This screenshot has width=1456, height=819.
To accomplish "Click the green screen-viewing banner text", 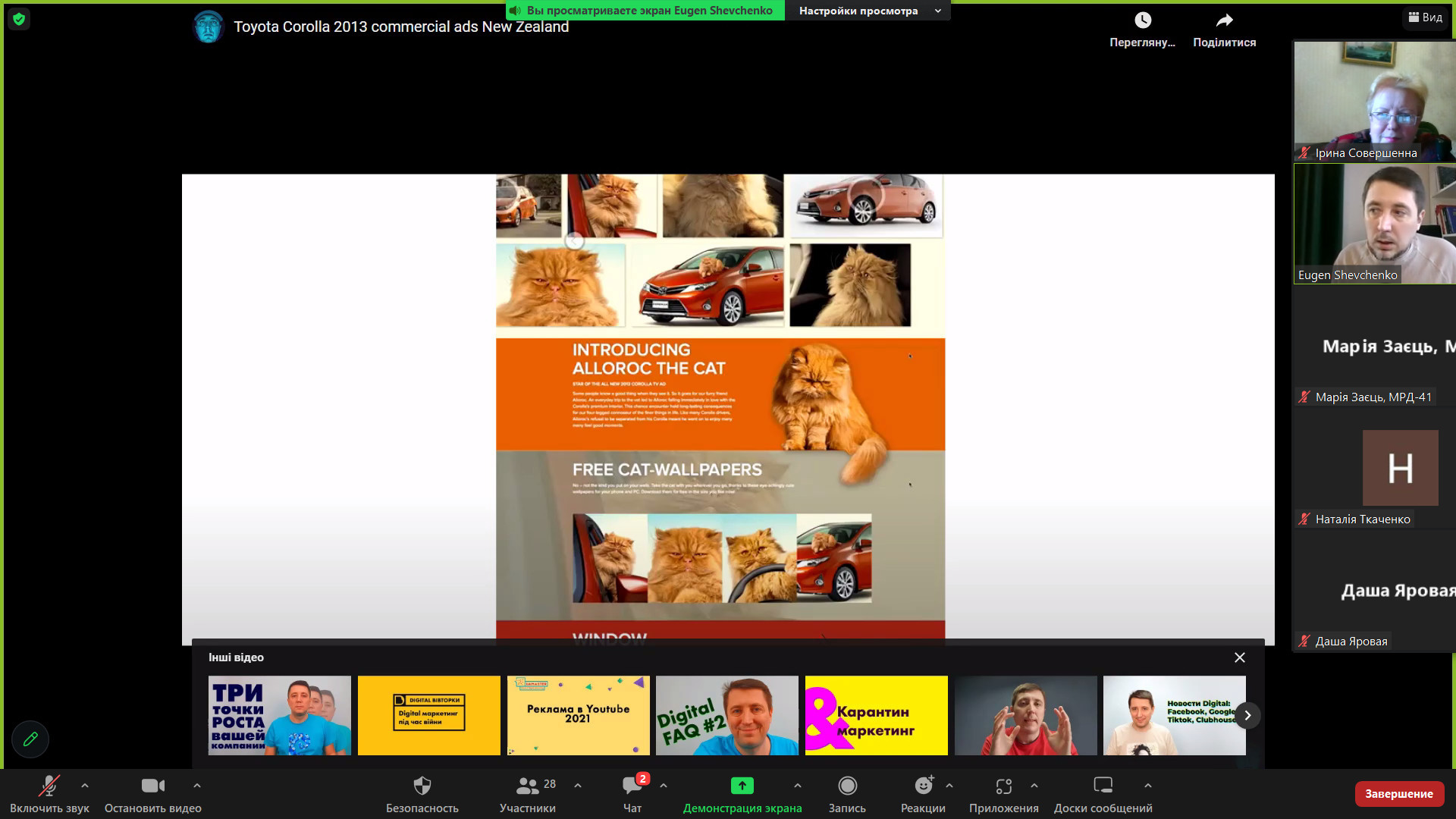I will pos(649,11).
